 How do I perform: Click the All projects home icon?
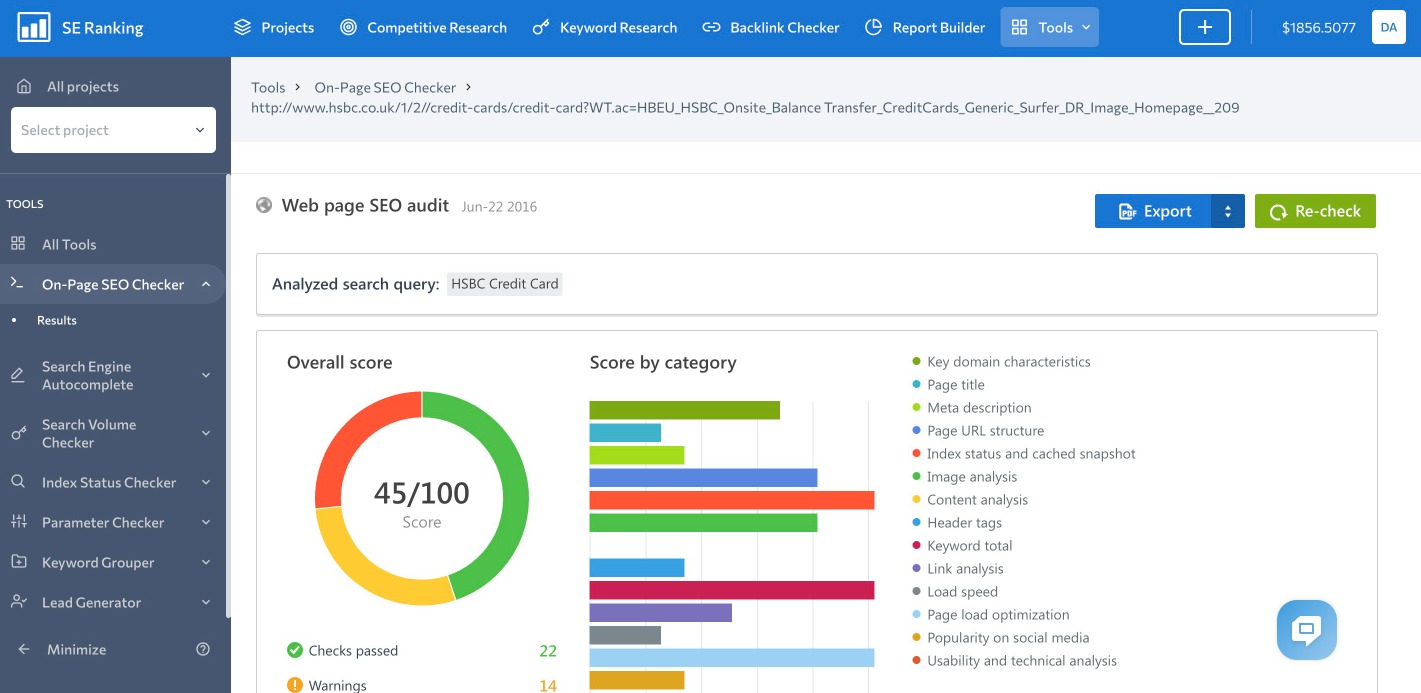coord(24,87)
